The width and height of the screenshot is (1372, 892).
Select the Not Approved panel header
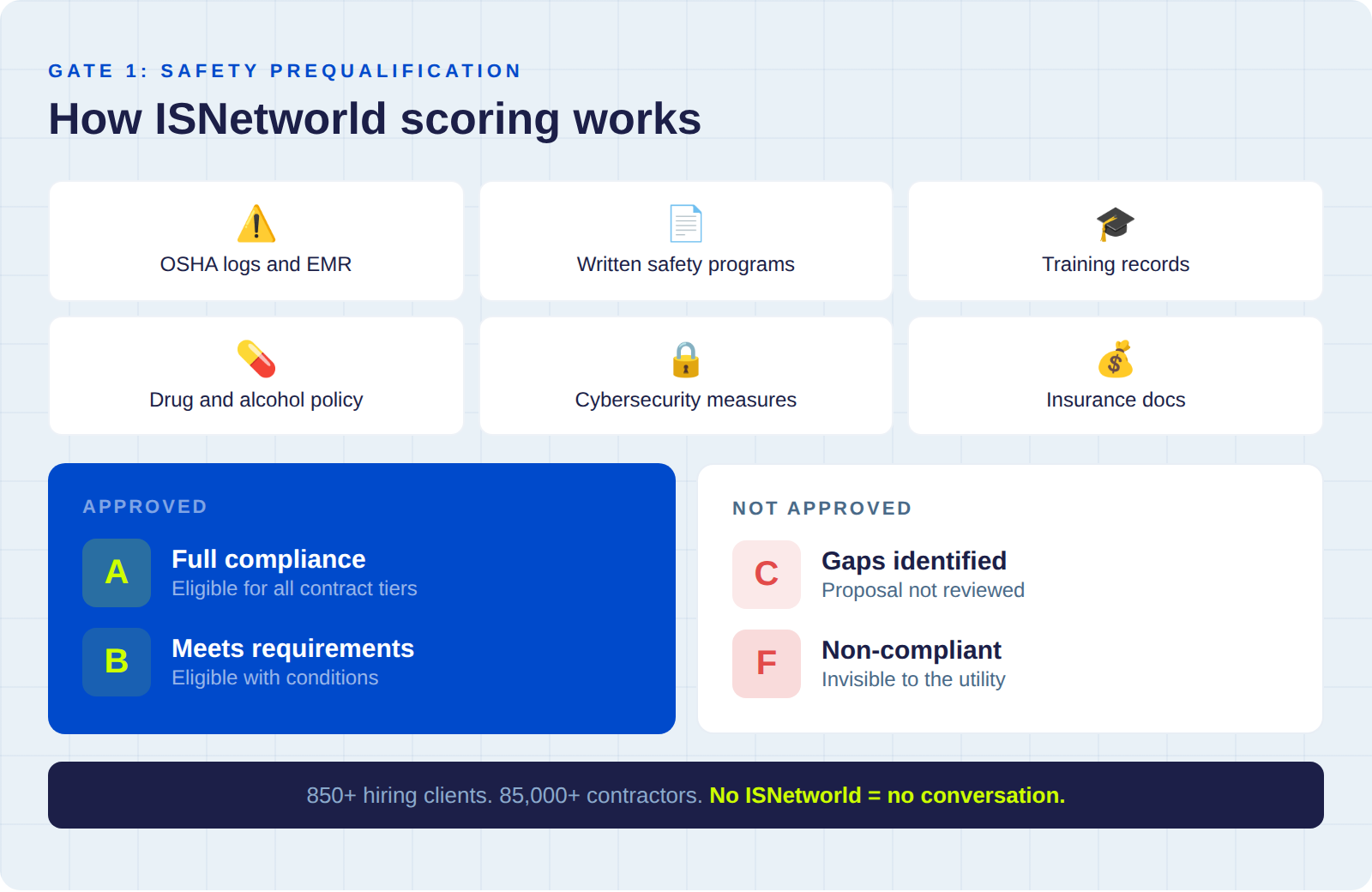(821, 508)
